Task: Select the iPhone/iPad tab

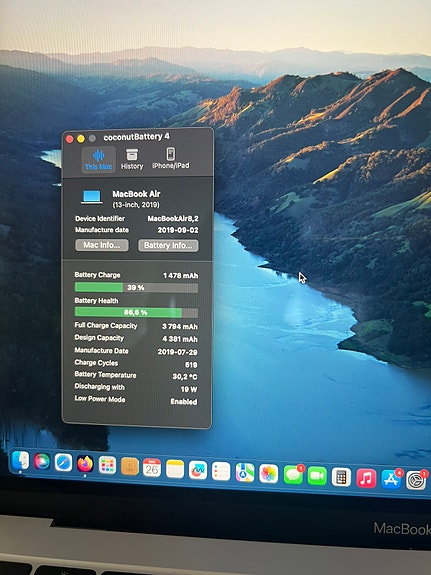Action: 171,159
